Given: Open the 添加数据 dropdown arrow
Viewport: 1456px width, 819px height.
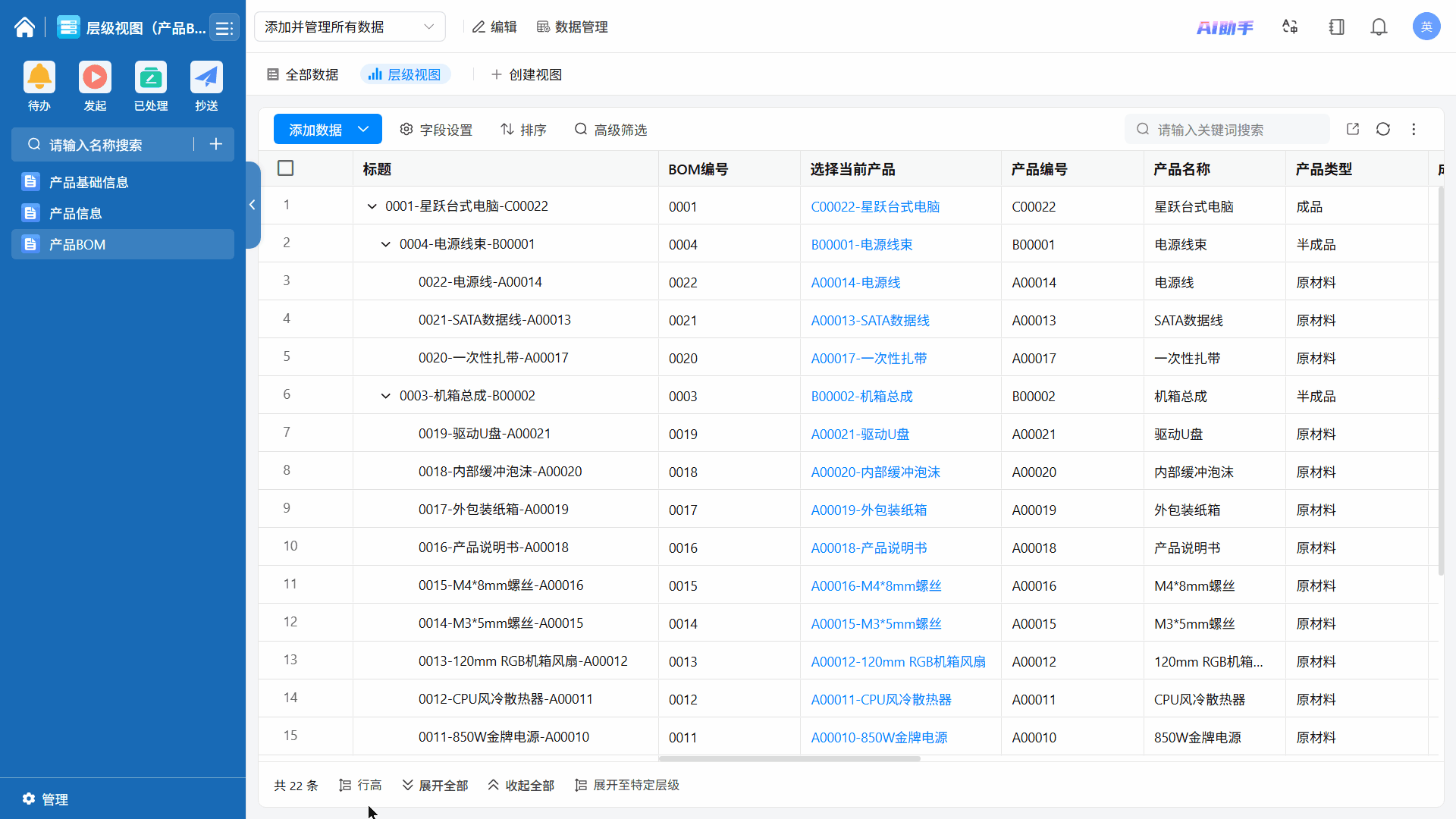Looking at the screenshot, I should pyautogui.click(x=364, y=130).
